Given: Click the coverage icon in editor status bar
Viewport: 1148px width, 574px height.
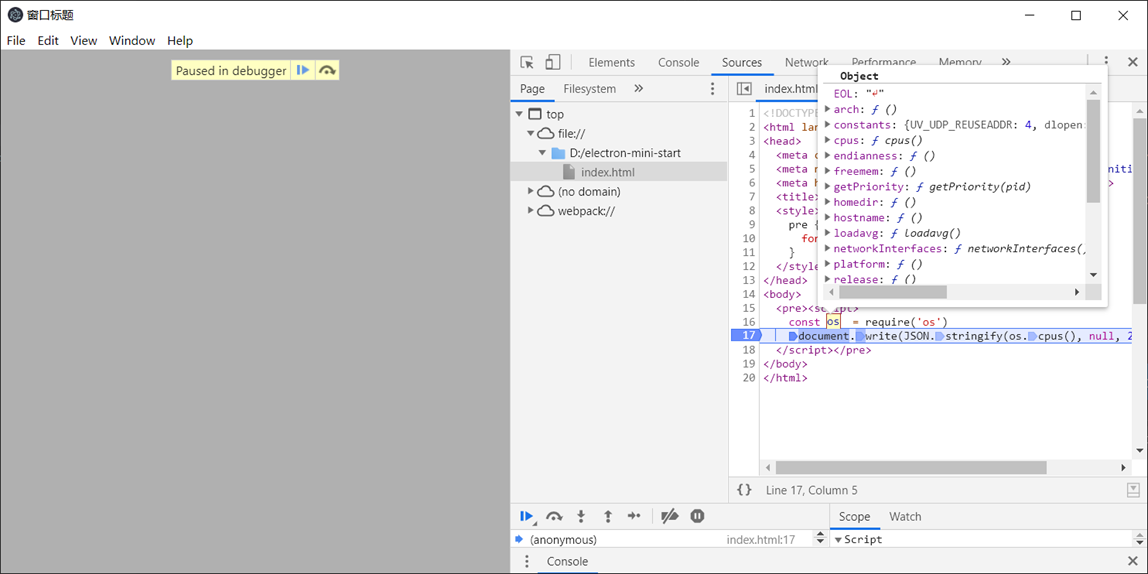Looking at the screenshot, I should pyautogui.click(x=1134, y=490).
